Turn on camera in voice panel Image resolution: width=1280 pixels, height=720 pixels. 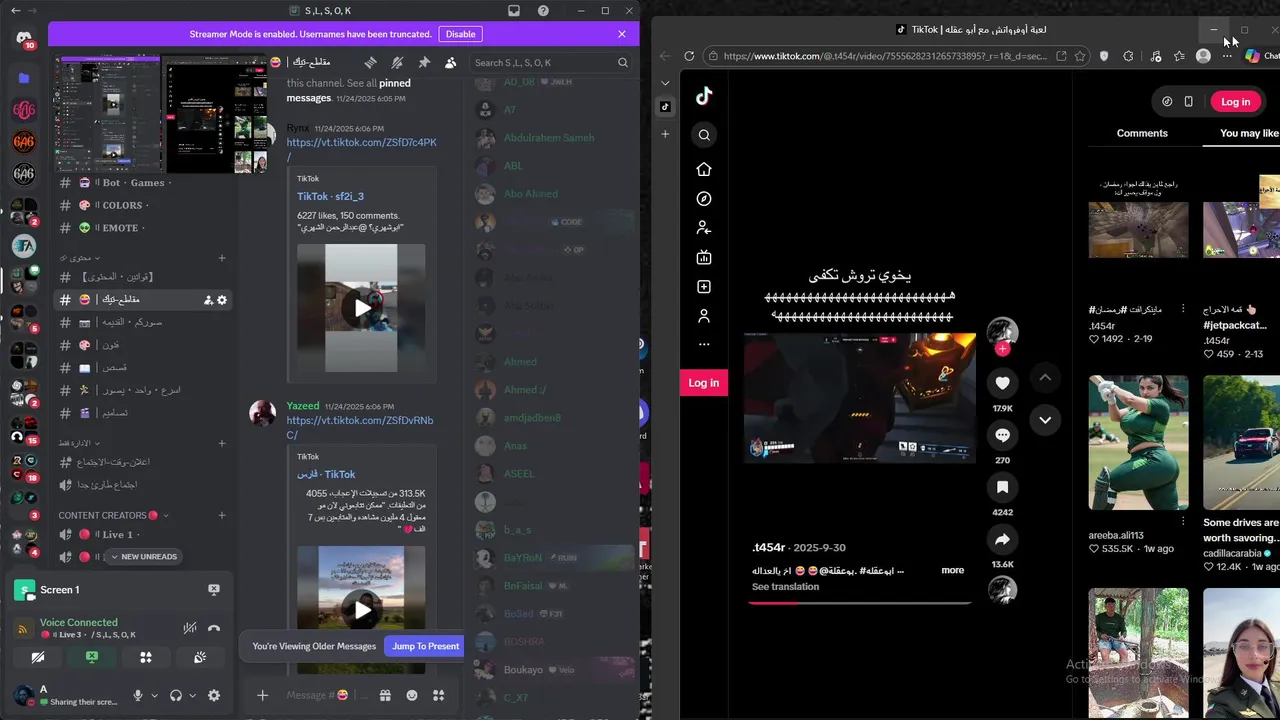pyautogui.click(x=38, y=657)
